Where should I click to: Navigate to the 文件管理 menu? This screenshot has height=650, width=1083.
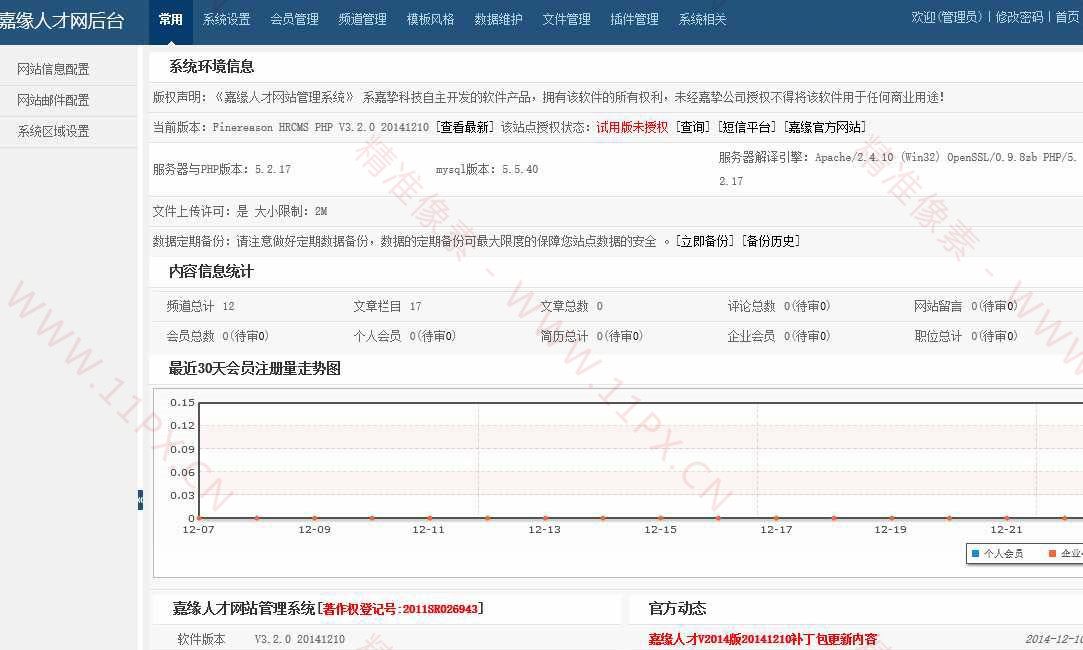566,19
